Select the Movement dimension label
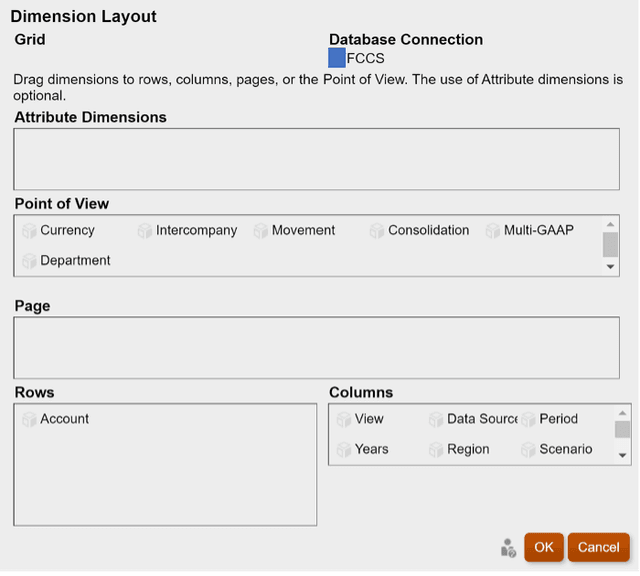 click(303, 230)
